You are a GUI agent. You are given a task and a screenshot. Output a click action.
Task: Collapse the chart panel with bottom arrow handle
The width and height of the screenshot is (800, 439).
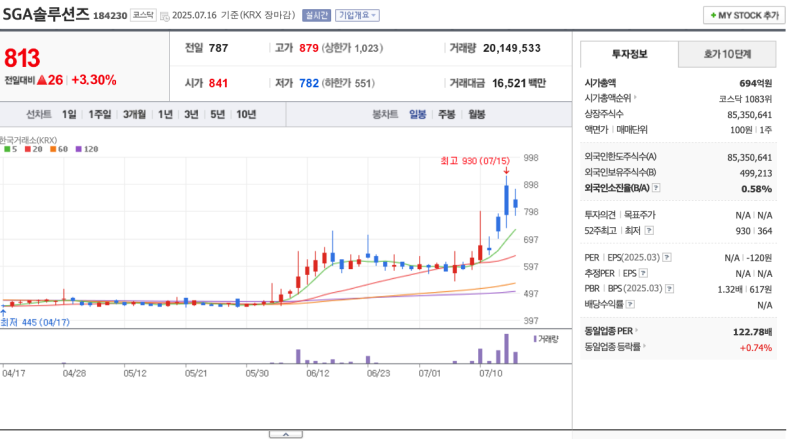pyautogui.click(x=286, y=434)
